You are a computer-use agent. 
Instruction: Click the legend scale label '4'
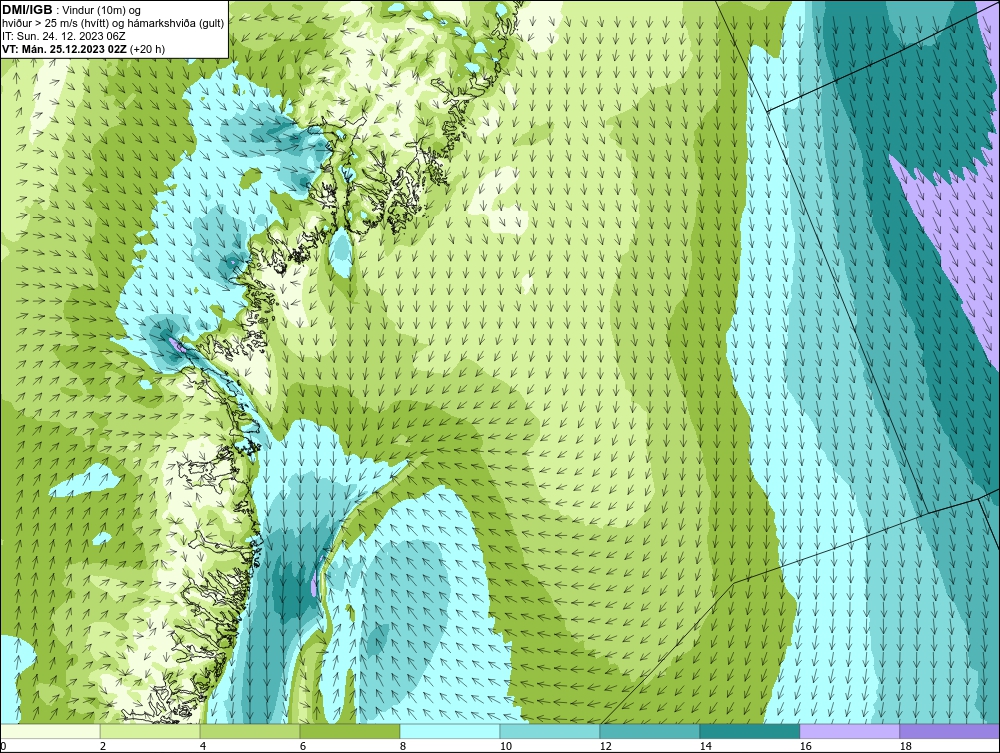[203, 746]
